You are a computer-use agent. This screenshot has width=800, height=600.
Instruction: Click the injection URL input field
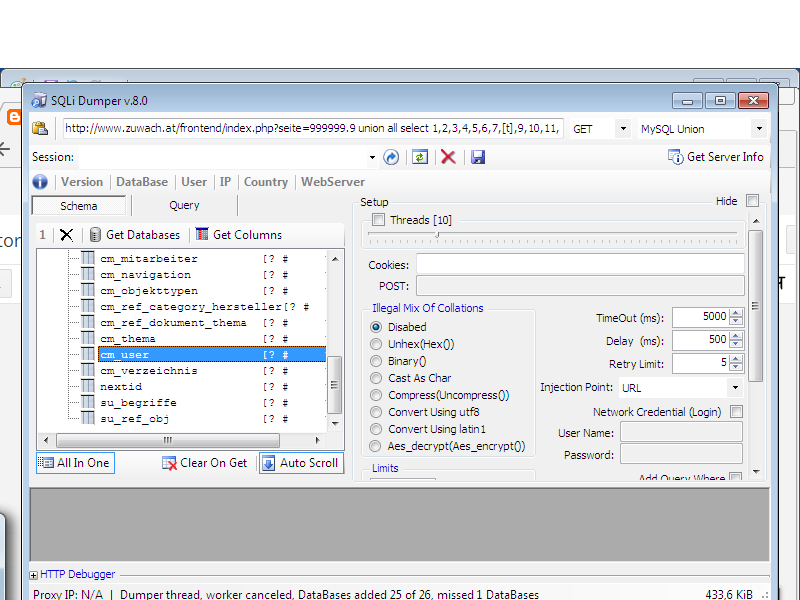(x=313, y=128)
